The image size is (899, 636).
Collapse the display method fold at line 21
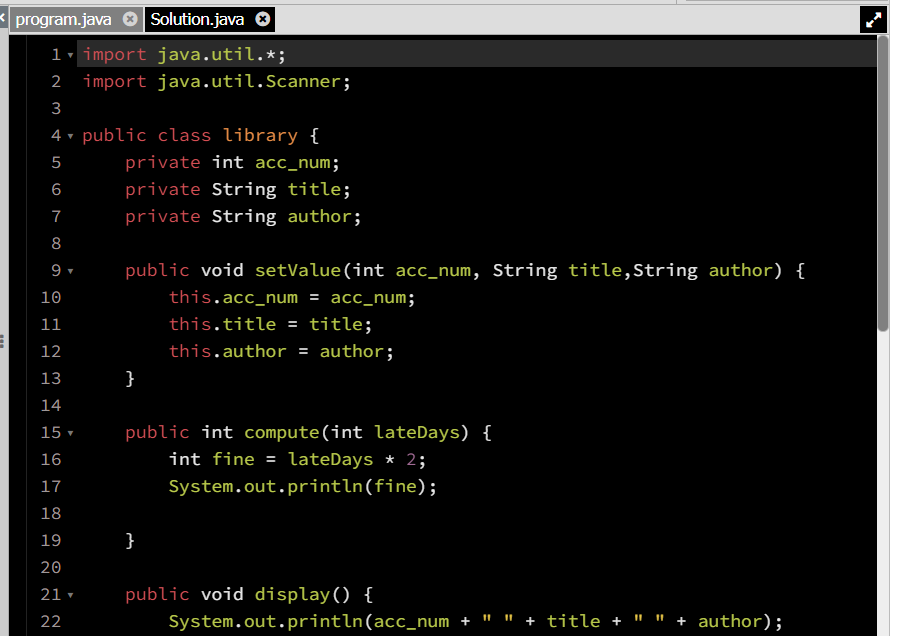[x=71, y=595]
